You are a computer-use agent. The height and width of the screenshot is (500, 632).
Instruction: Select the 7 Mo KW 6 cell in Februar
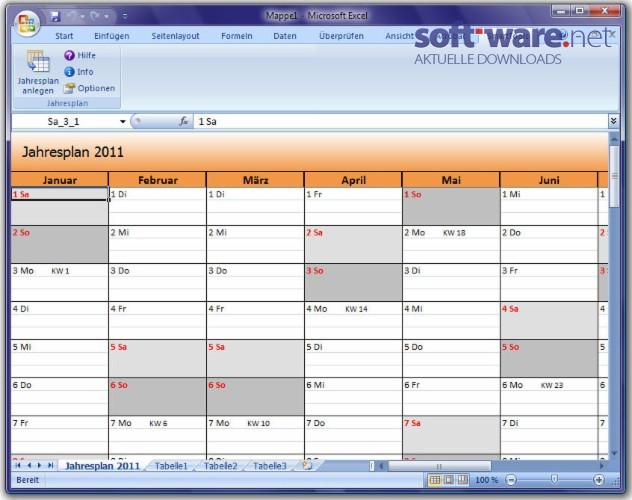[x=158, y=423]
